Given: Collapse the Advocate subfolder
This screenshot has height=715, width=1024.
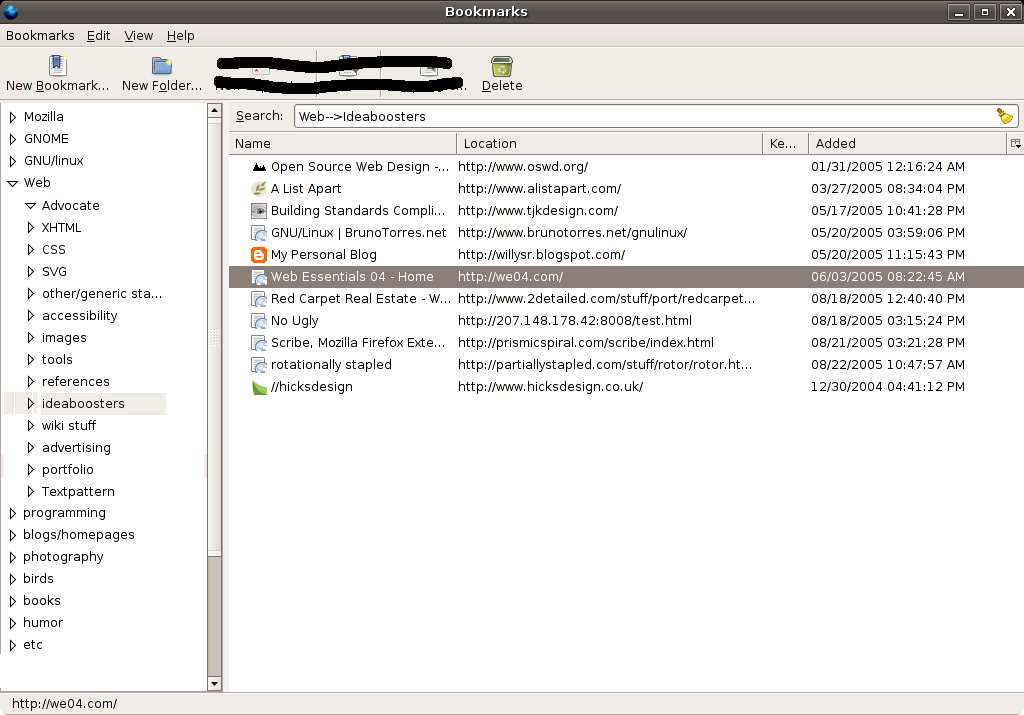Looking at the screenshot, I should (x=30, y=206).
